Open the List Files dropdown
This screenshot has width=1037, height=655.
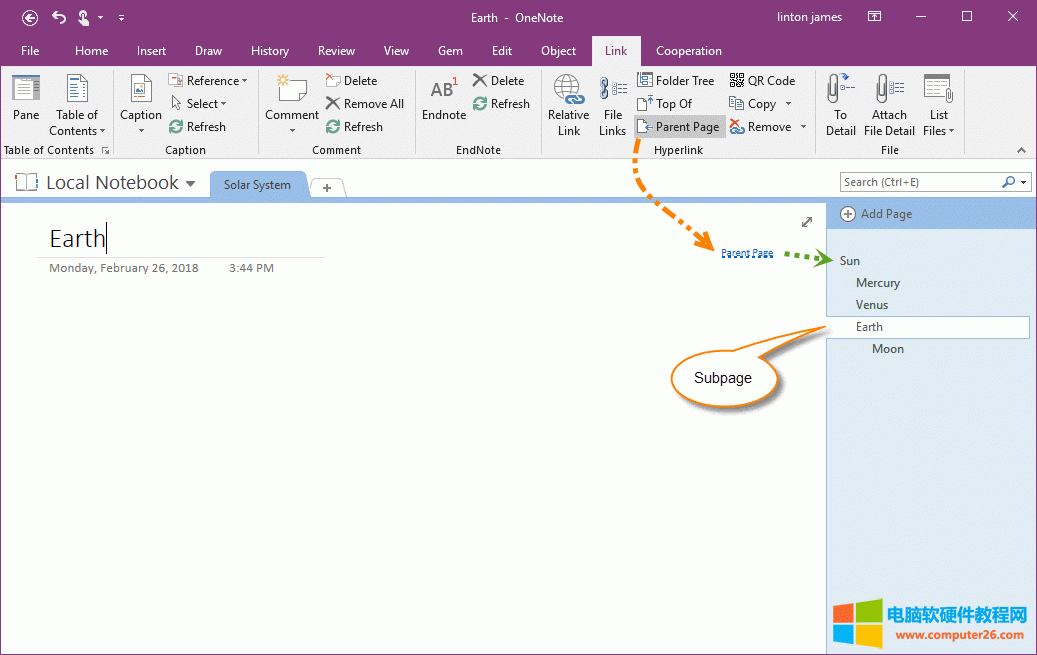coord(951,131)
